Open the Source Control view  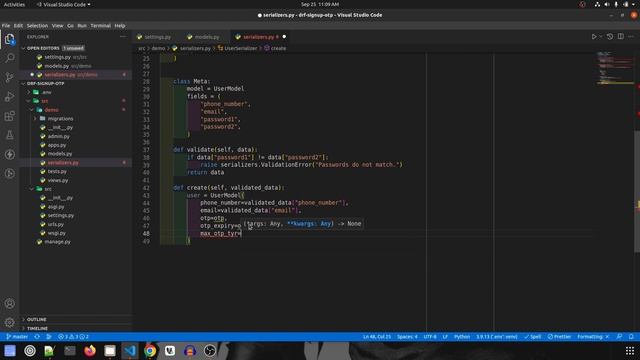pos(9,78)
